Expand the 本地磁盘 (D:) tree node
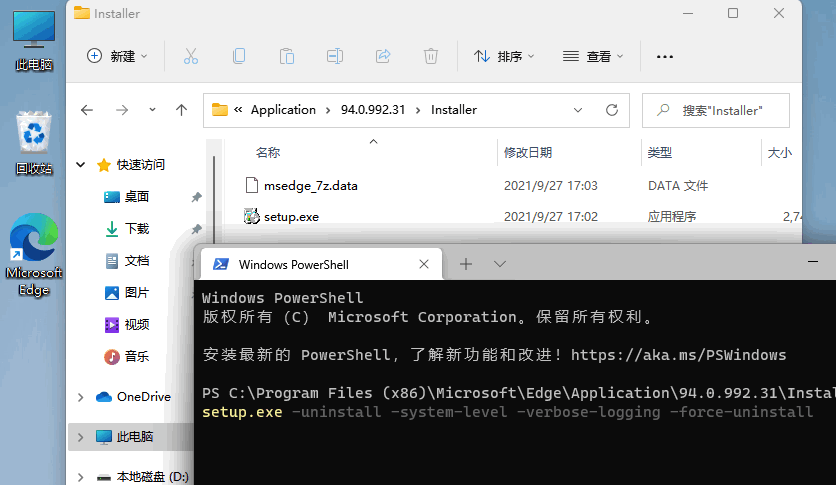This screenshot has height=485, width=836. (81, 477)
